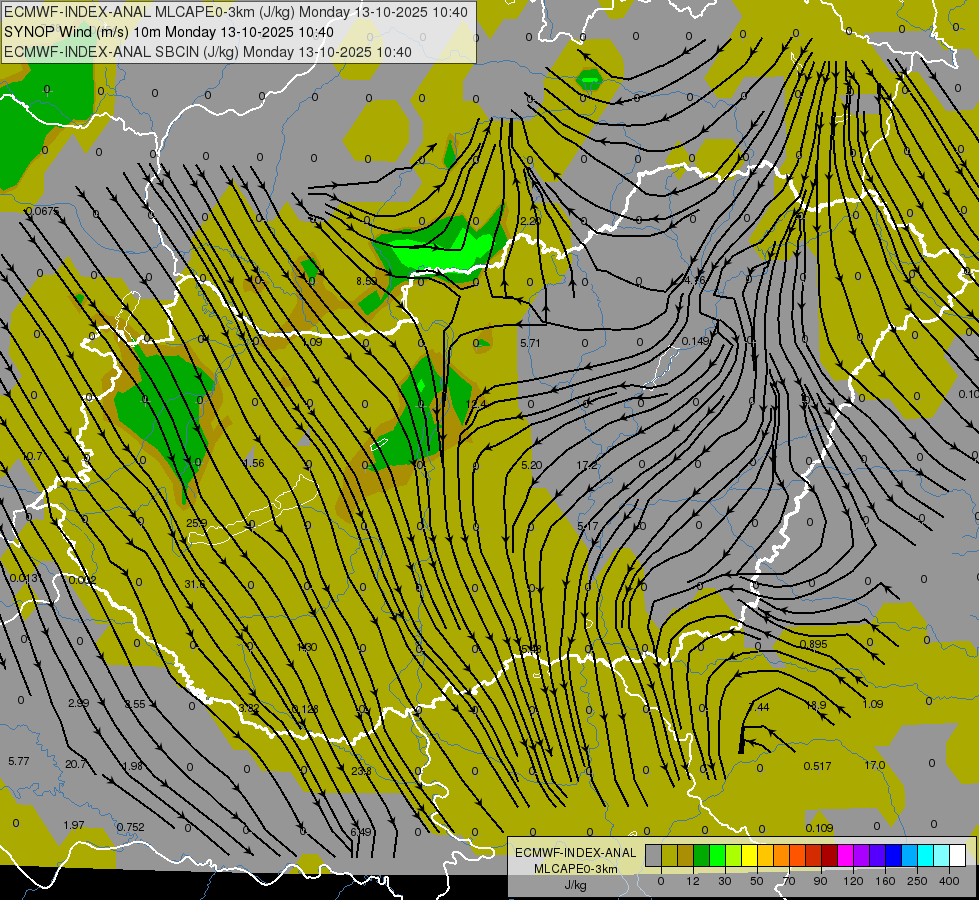Click the 23.9 value near the bottom
Screen dimensions: 979x900
click(x=361, y=771)
